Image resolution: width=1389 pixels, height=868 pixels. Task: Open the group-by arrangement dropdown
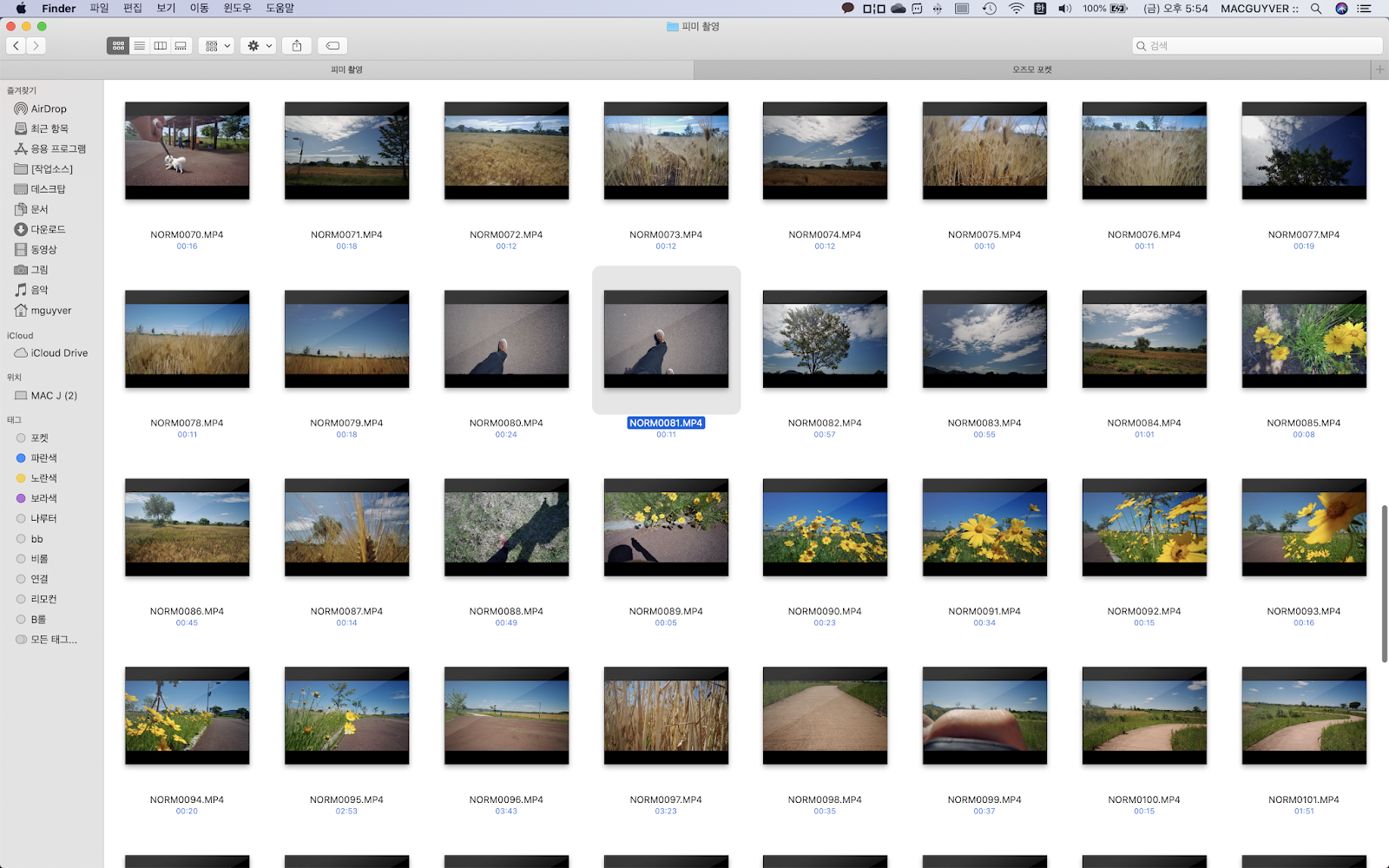tap(216, 46)
